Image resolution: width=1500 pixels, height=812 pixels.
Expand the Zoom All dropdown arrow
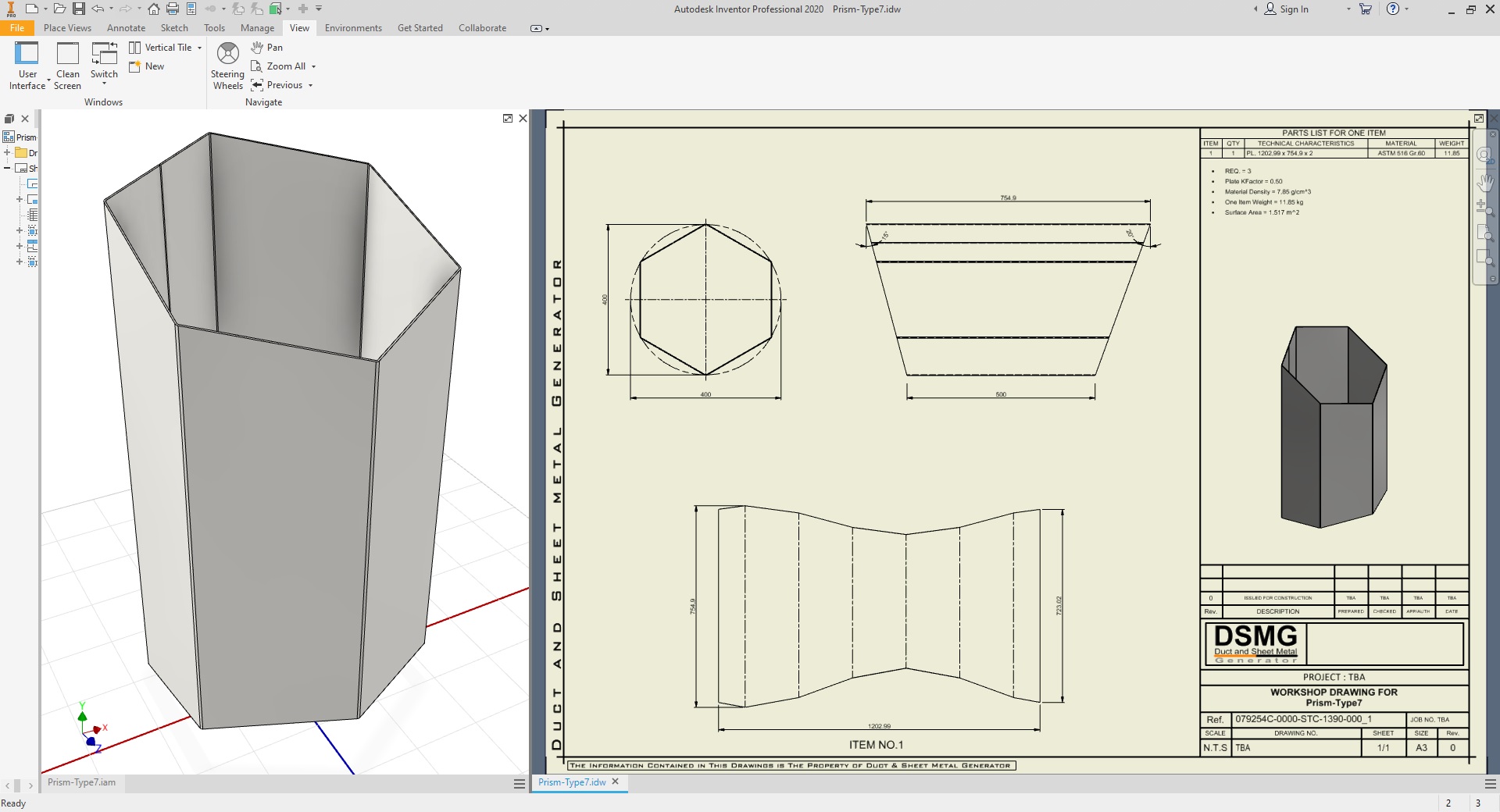314,67
